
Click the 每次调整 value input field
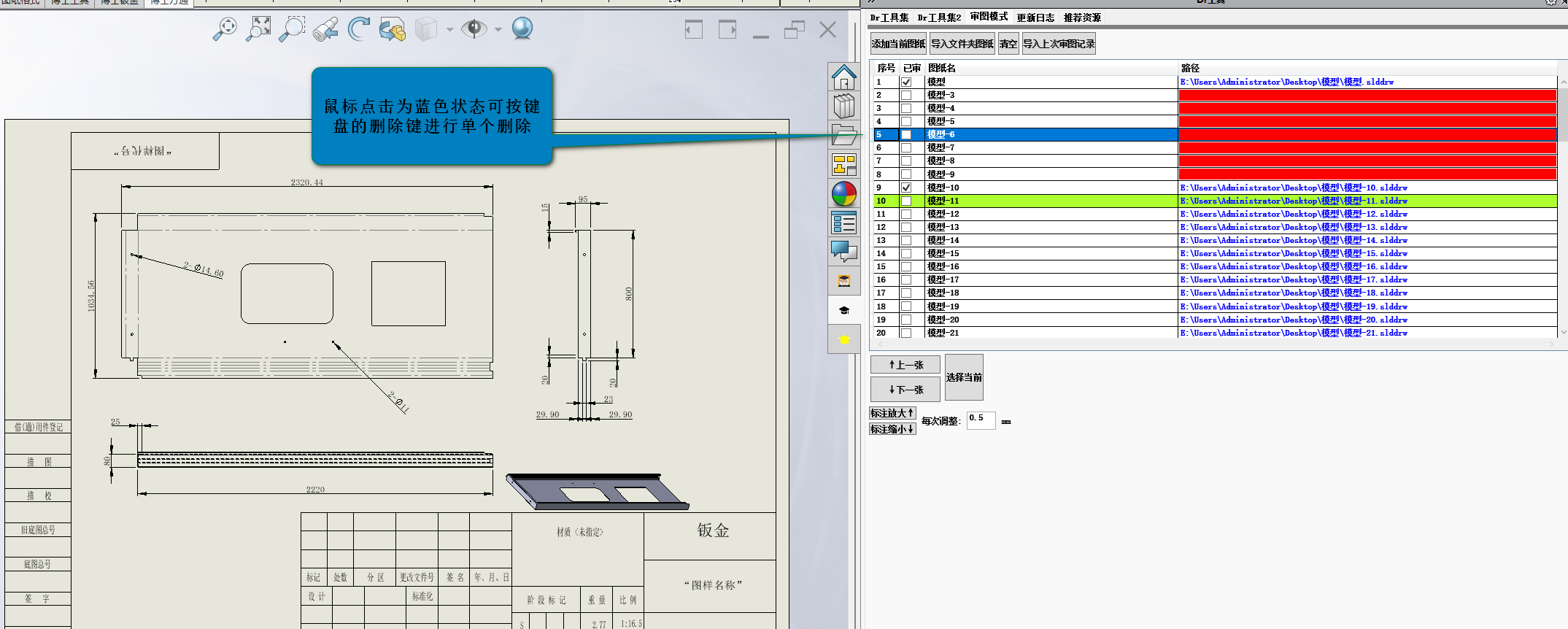(981, 420)
